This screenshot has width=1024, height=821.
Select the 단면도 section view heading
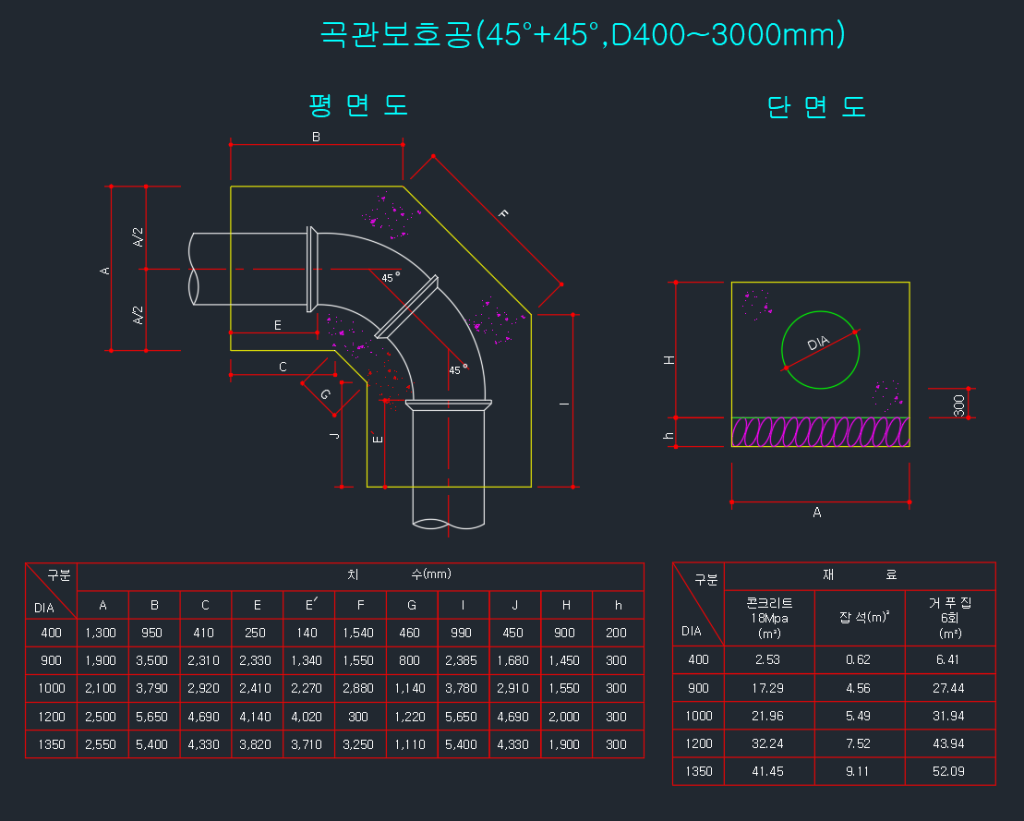816,108
